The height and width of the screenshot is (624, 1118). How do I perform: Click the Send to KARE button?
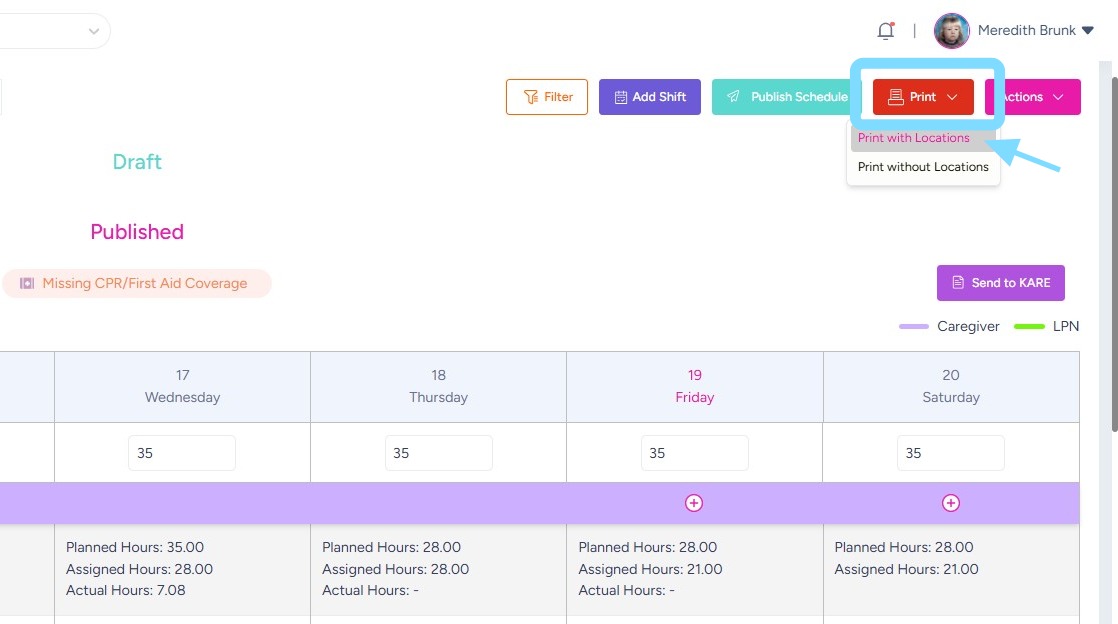tap(1000, 283)
